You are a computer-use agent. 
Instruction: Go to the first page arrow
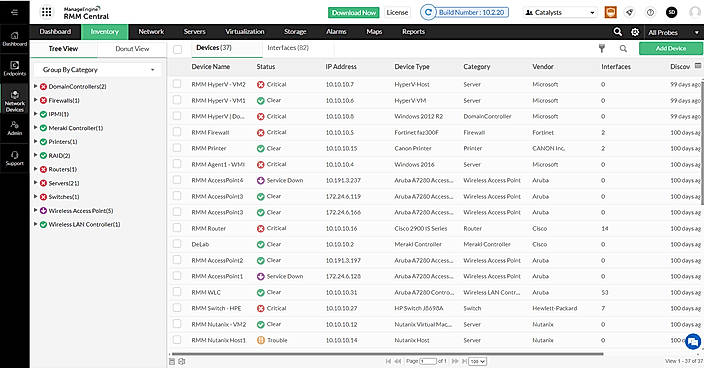point(388,361)
